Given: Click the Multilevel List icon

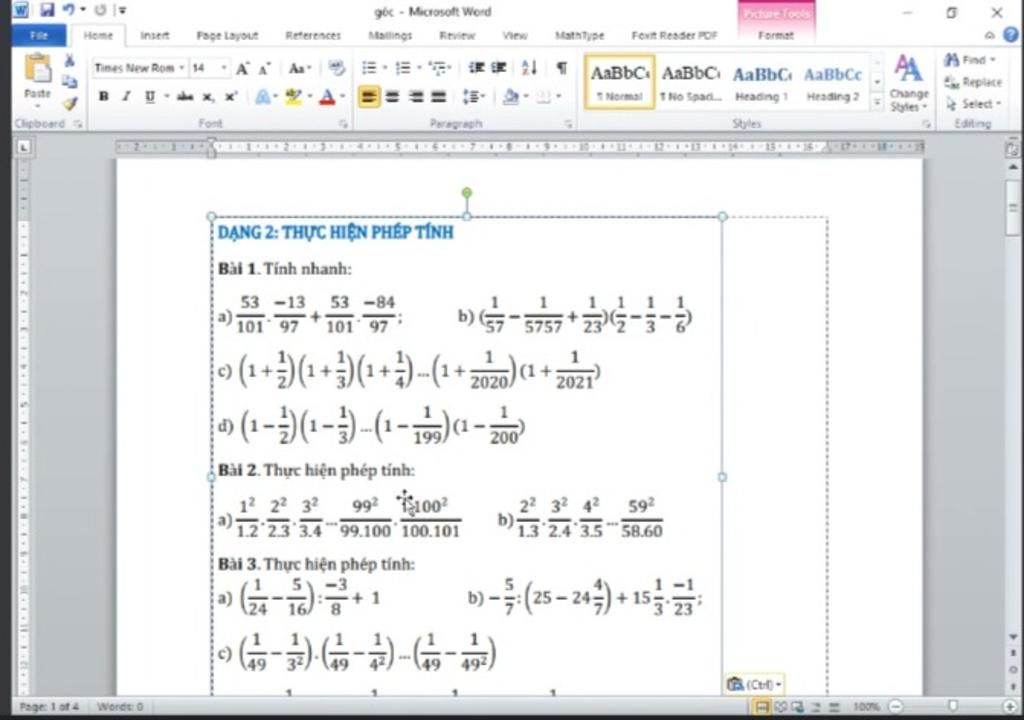Looking at the screenshot, I should (438, 68).
